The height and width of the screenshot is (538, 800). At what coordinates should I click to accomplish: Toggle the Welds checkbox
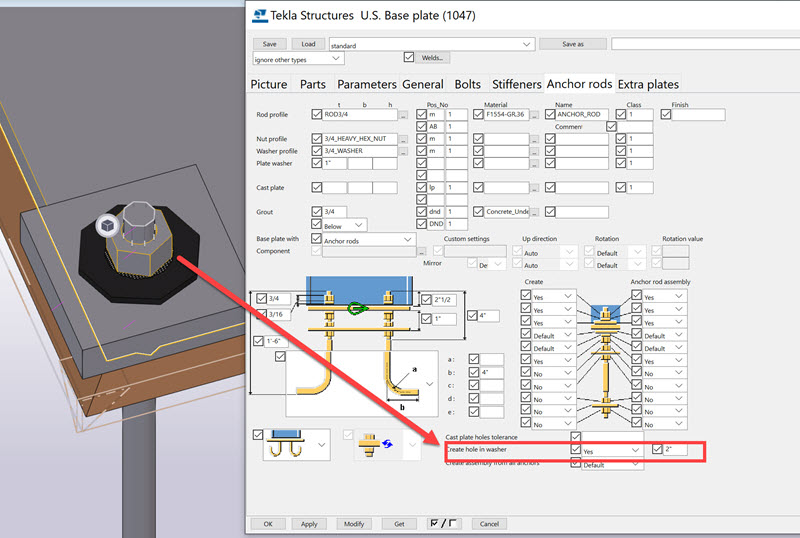(409, 57)
